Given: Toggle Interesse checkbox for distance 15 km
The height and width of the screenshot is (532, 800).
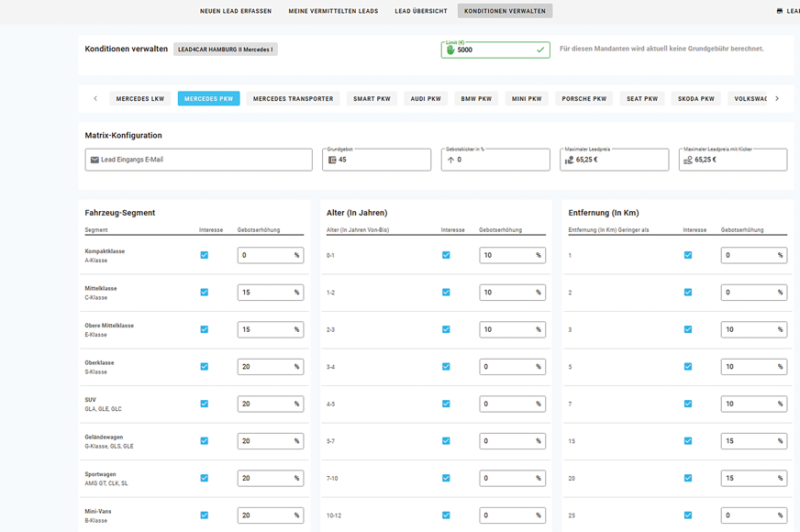Looking at the screenshot, I should click(x=687, y=441).
